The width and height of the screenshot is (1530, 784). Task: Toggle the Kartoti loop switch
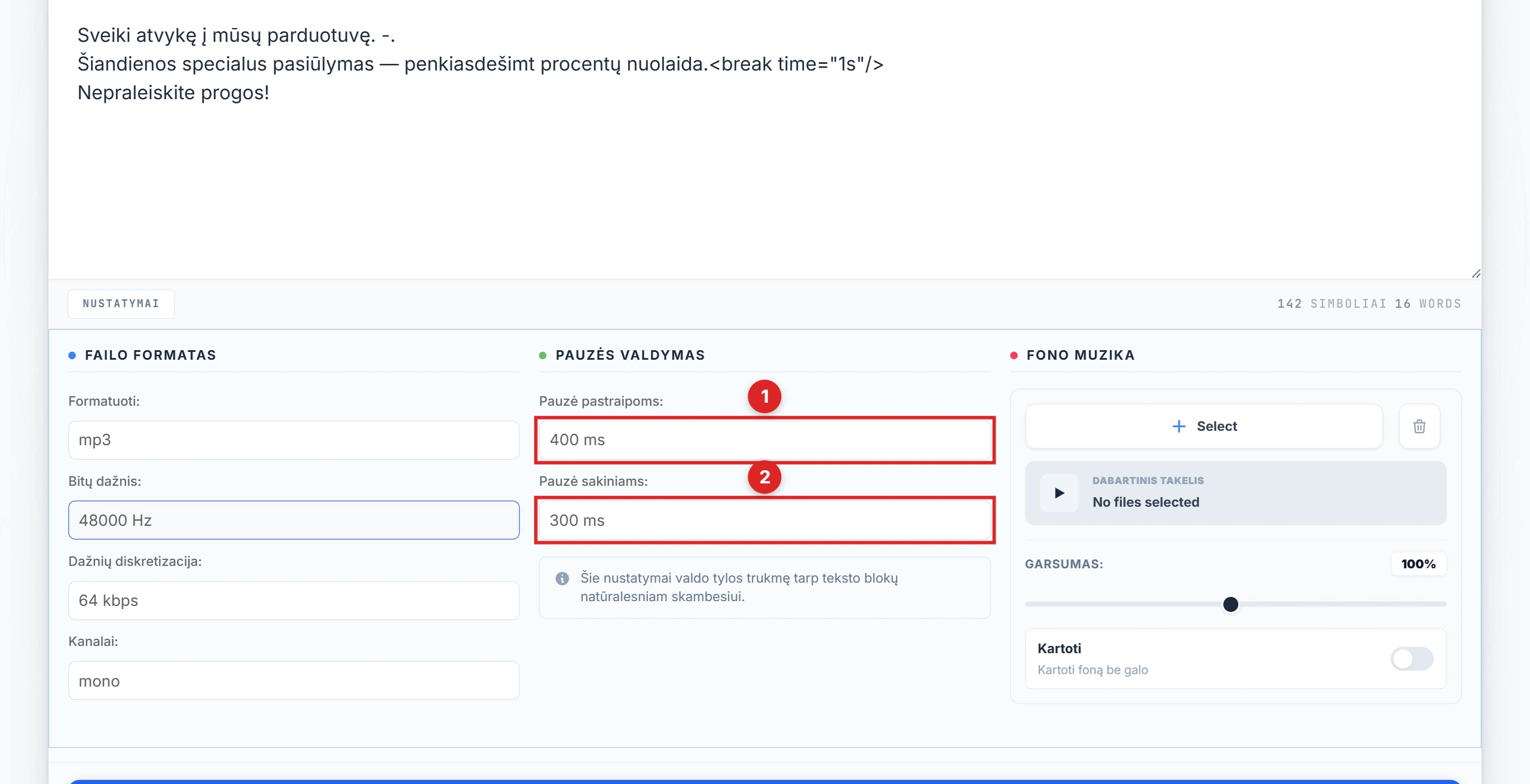click(1412, 659)
